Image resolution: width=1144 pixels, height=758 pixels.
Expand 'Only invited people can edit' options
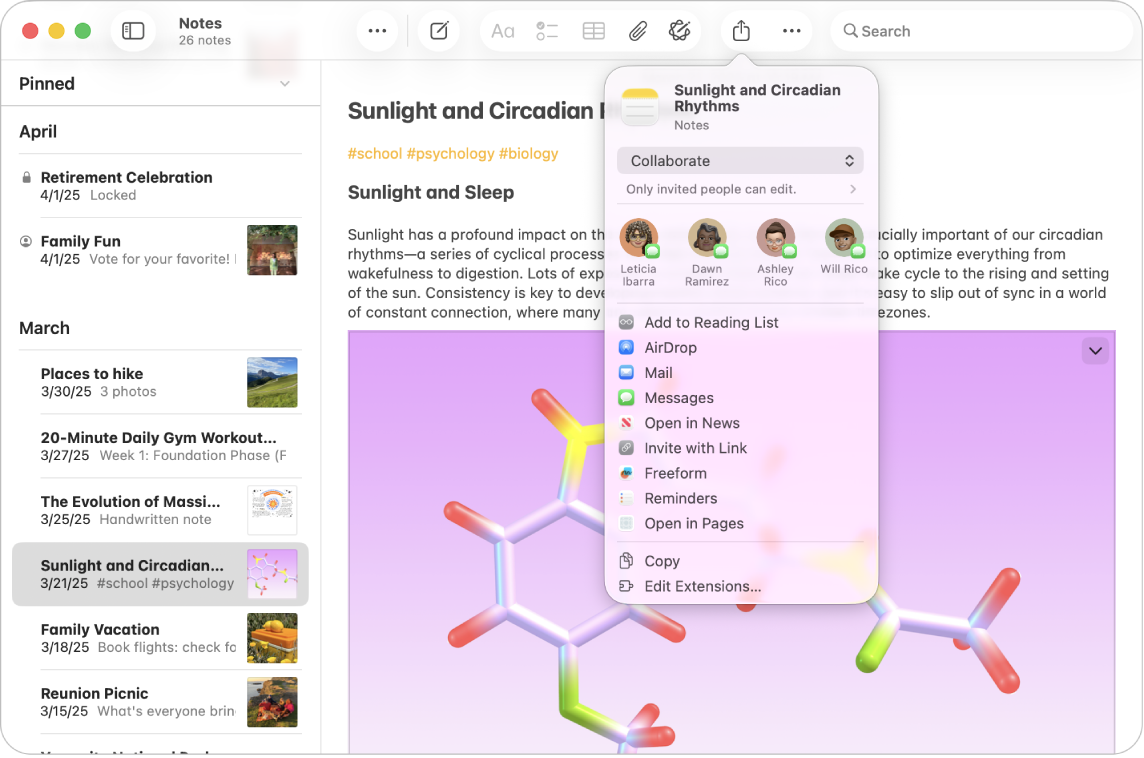[740, 189]
